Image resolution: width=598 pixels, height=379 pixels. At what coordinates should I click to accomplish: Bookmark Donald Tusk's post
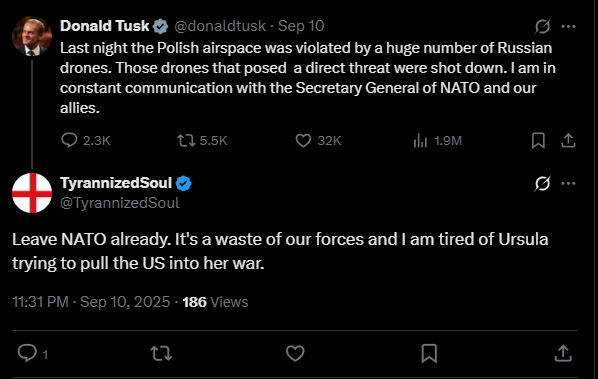pyautogui.click(x=538, y=140)
